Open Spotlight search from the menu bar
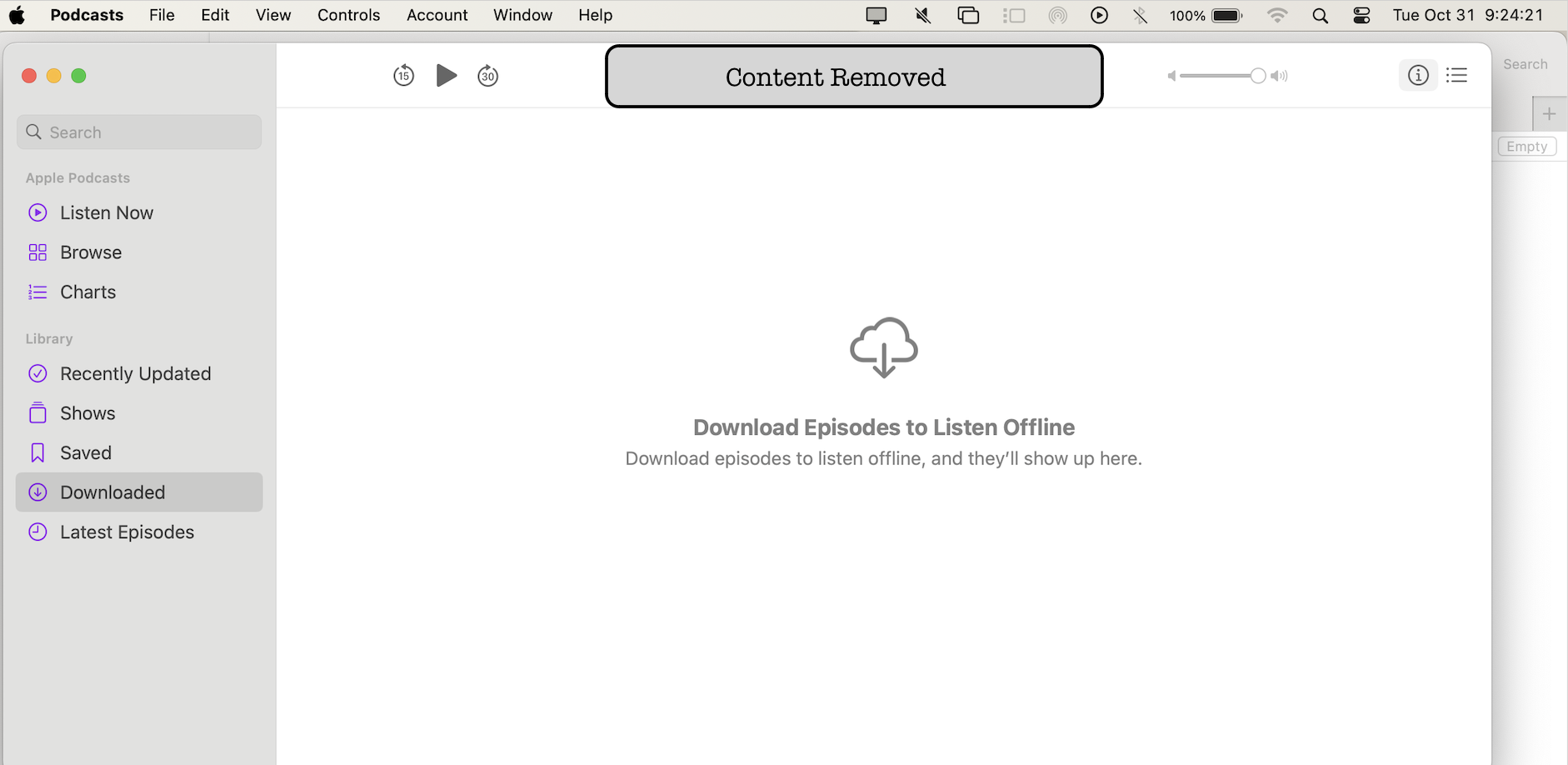Viewport: 1568px width, 765px height. coord(1320,14)
